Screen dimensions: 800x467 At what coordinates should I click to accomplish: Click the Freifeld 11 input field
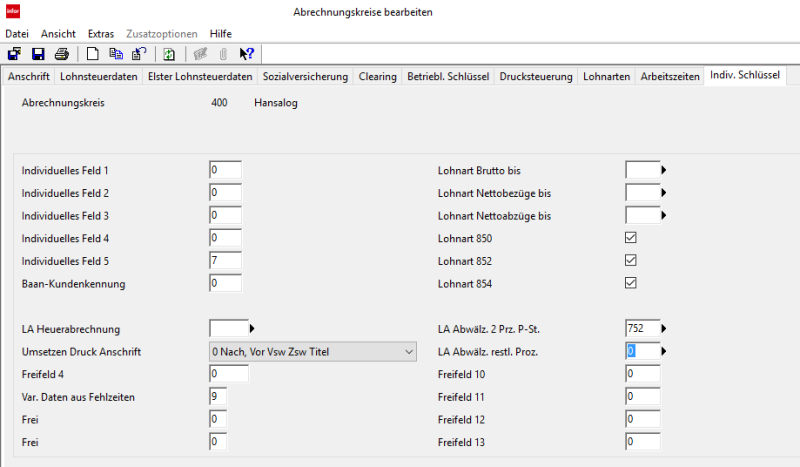pyautogui.click(x=642, y=397)
